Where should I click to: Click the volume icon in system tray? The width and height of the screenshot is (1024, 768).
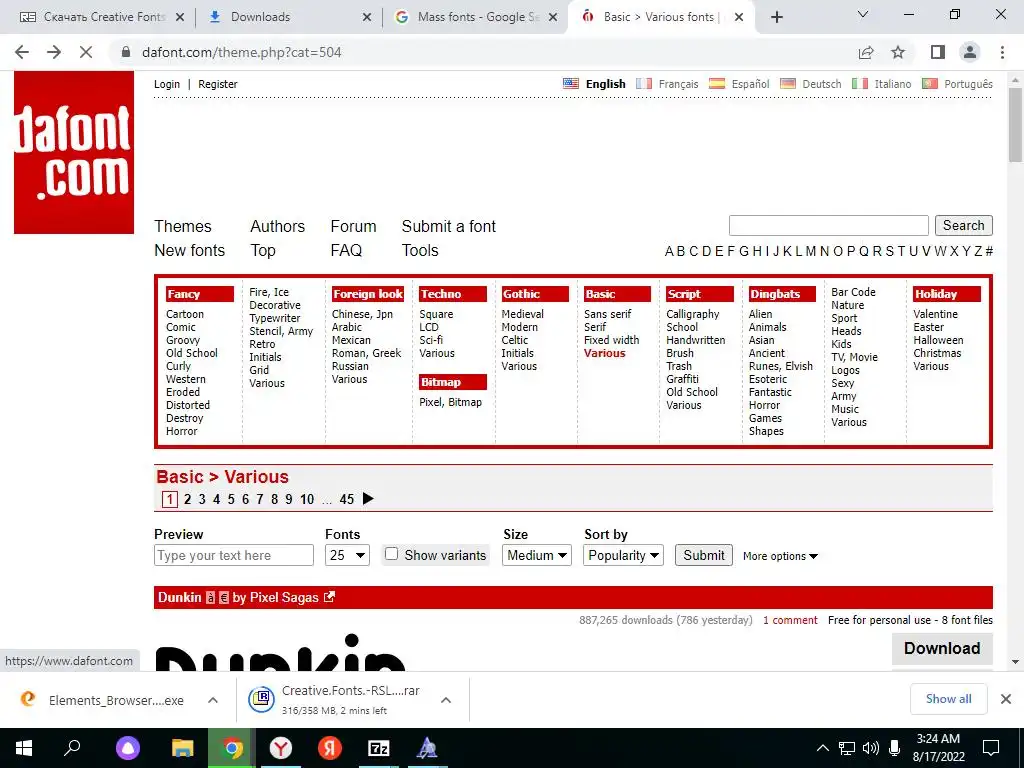click(x=871, y=748)
